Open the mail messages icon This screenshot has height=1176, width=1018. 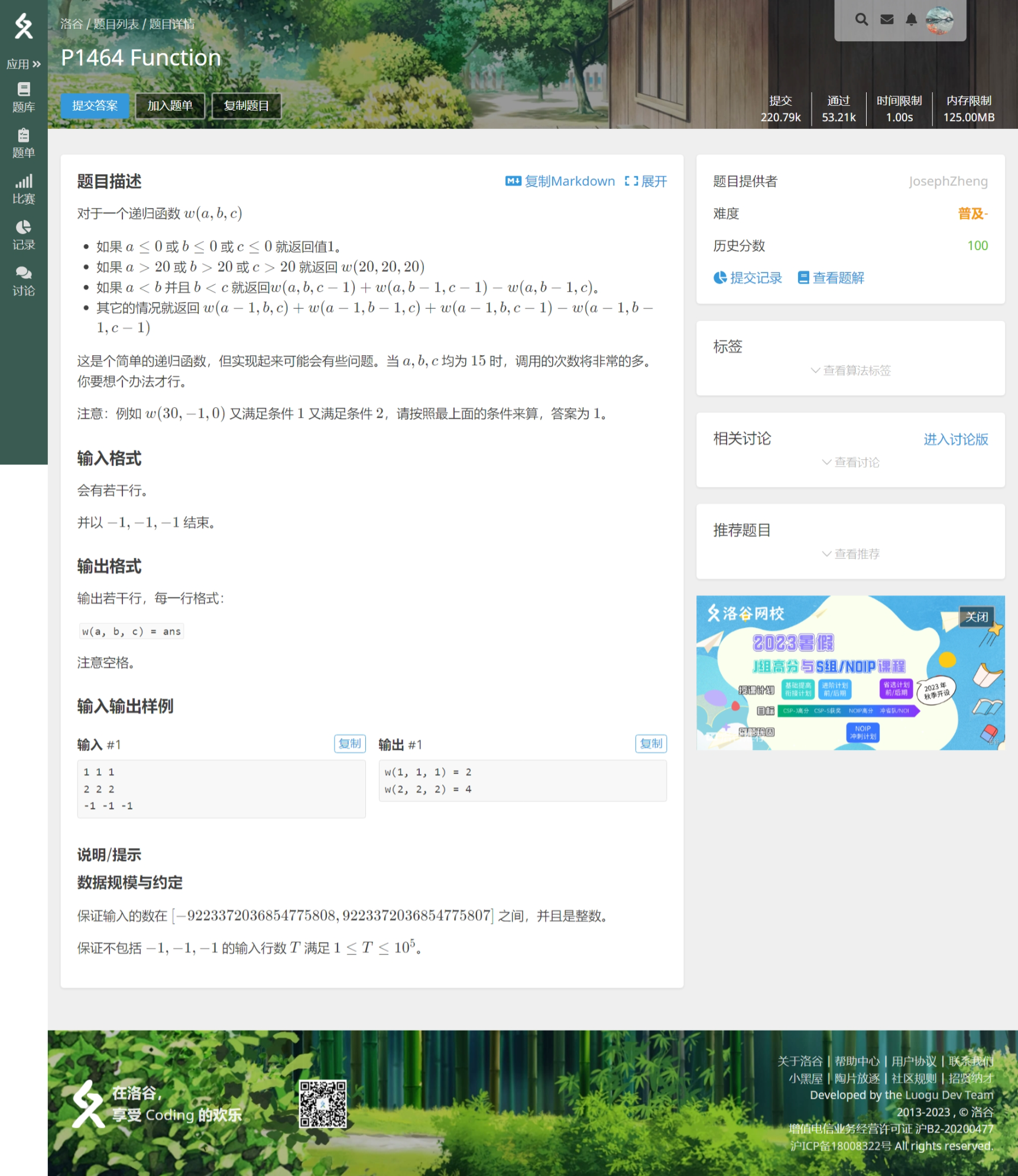tap(887, 20)
